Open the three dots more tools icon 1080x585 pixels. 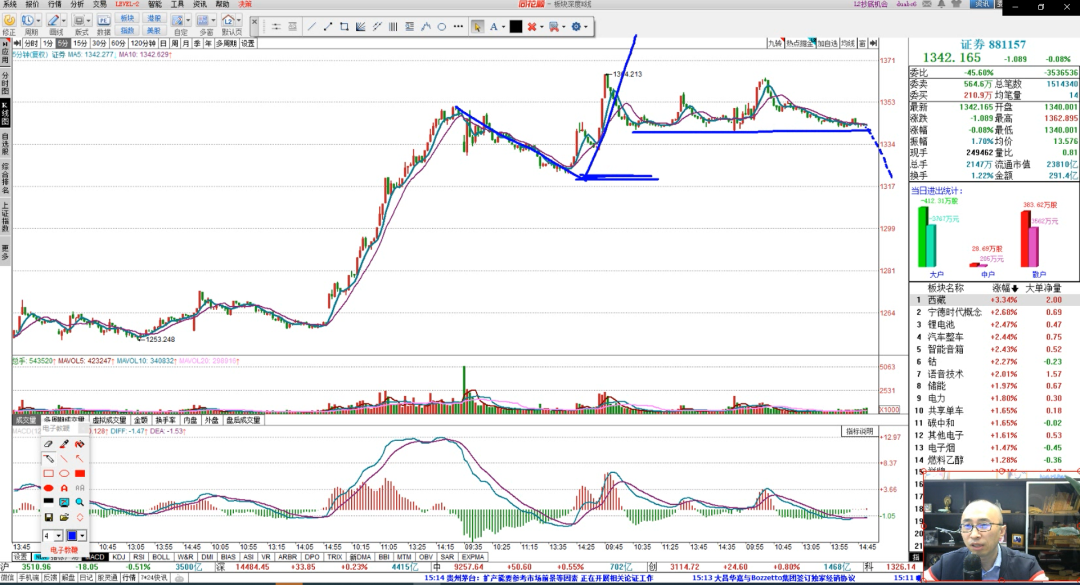458,27
